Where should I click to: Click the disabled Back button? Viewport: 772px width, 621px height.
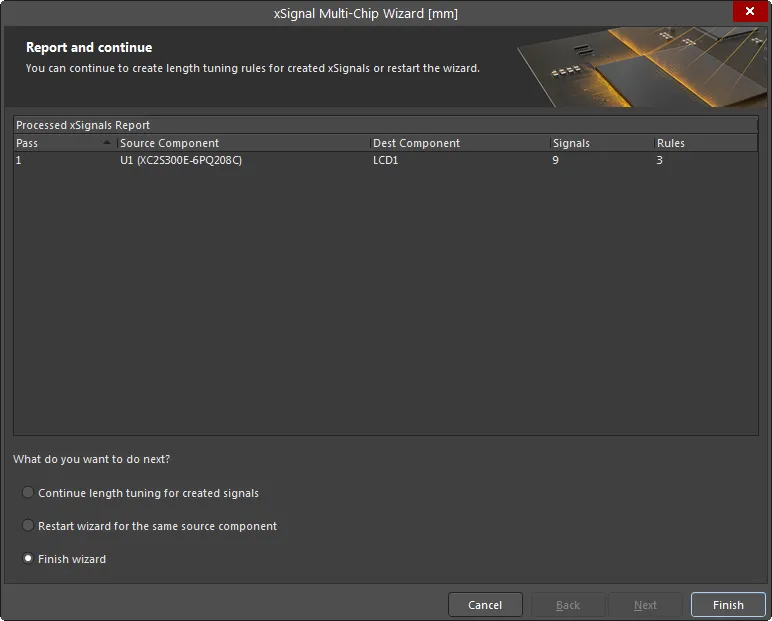pyautogui.click(x=568, y=605)
